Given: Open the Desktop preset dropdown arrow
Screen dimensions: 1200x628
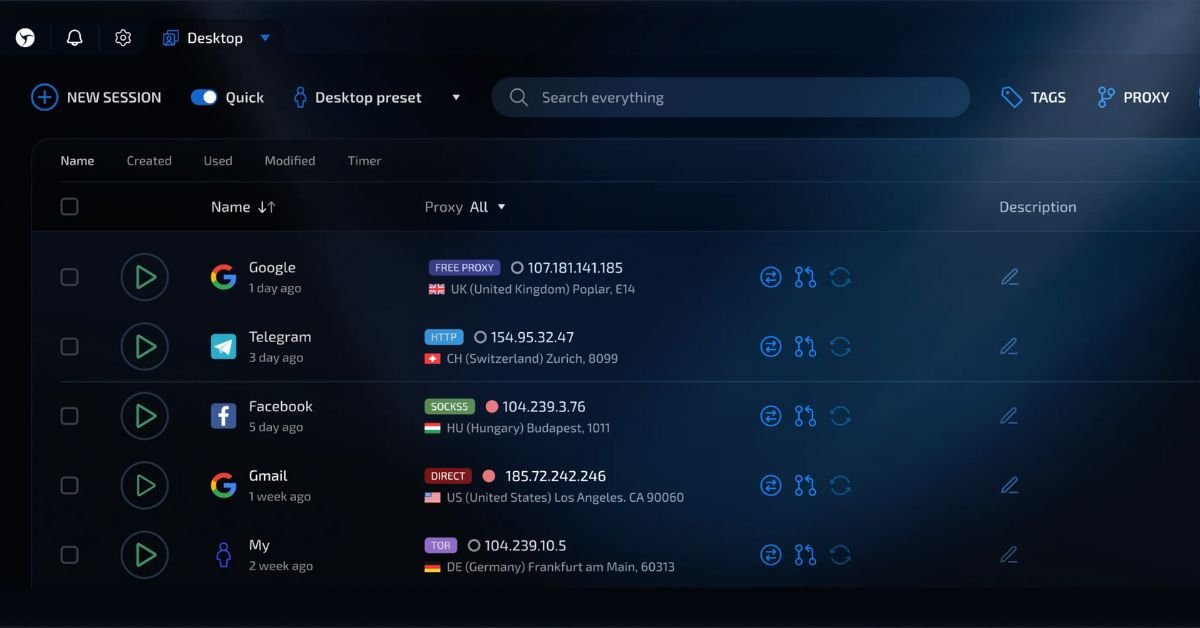Looking at the screenshot, I should click(x=456, y=98).
